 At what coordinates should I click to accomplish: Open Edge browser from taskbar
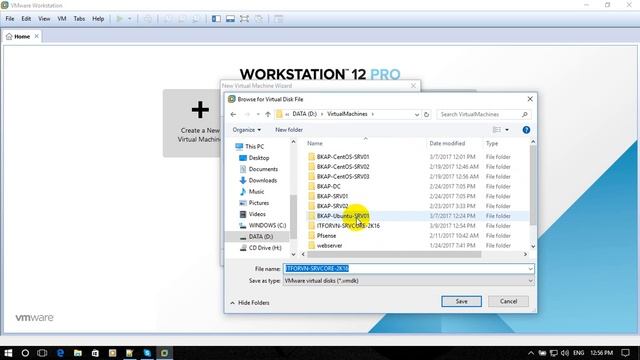click(x=60, y=353)
